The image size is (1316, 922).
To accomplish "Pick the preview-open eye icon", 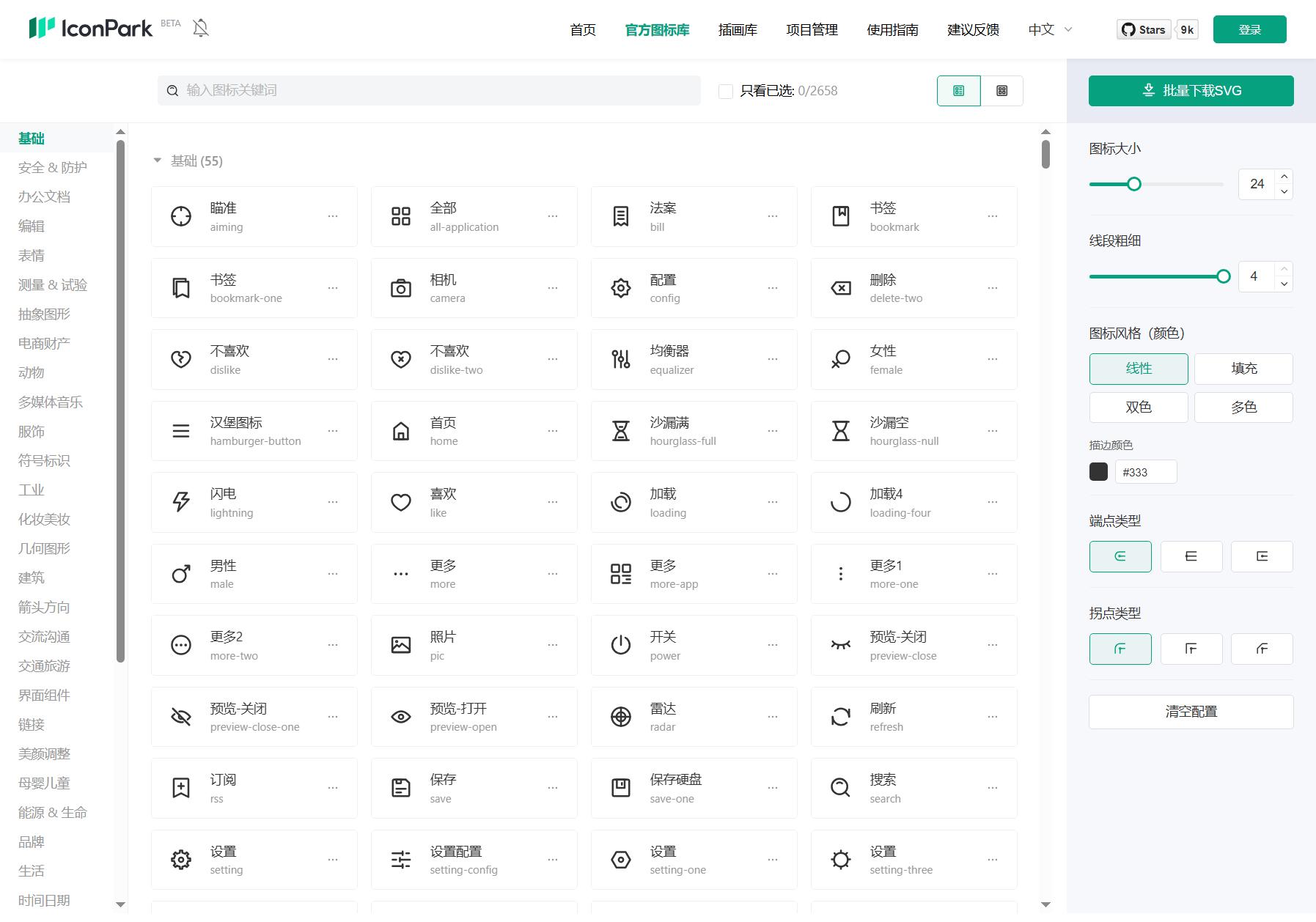I will (401, 717).
